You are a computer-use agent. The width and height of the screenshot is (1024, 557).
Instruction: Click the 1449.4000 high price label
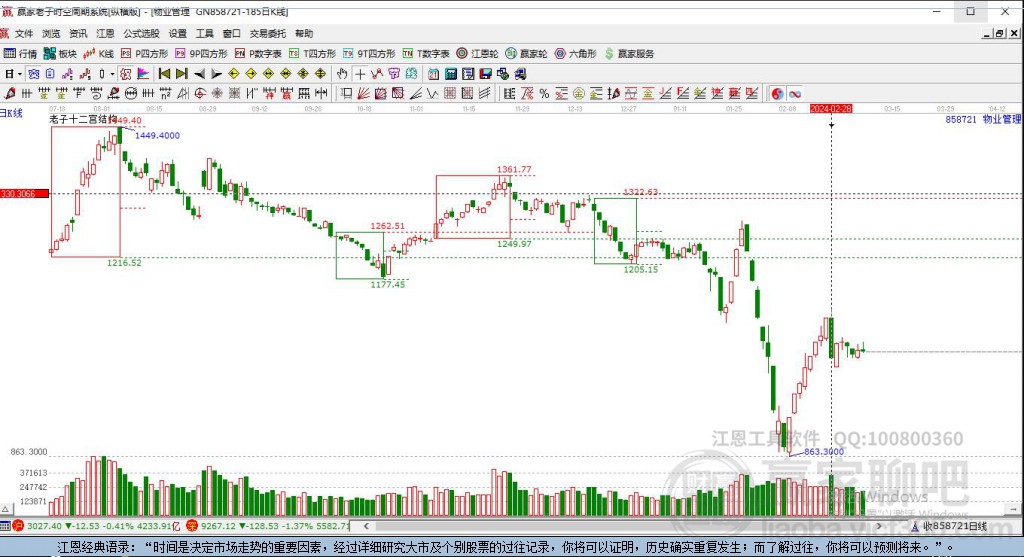pyautogui.click(x=157, y=136)
